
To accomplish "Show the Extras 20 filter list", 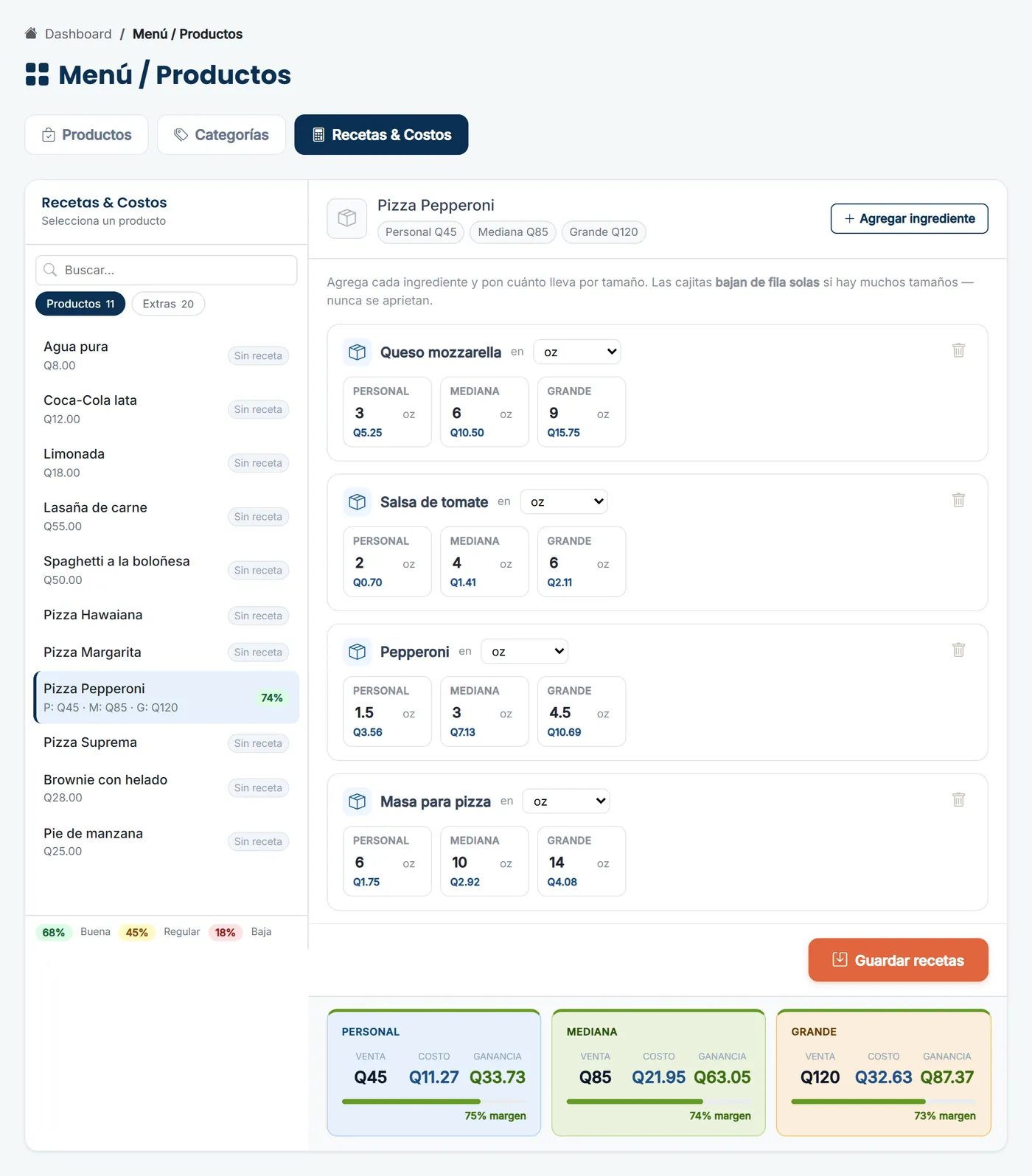I will pyautogui.click(x=168, y=304).
